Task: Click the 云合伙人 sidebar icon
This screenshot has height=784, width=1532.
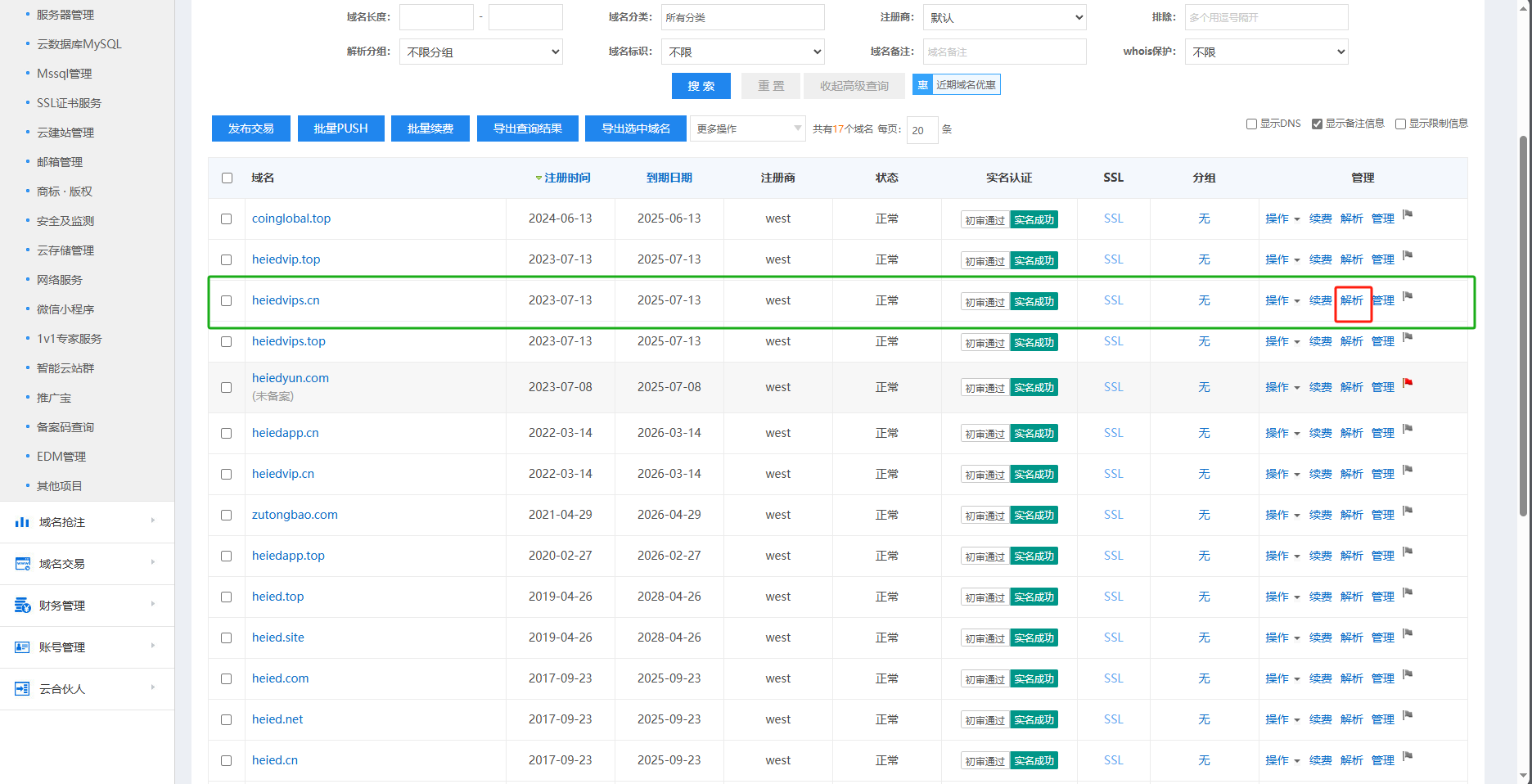Action: (22, 689)
